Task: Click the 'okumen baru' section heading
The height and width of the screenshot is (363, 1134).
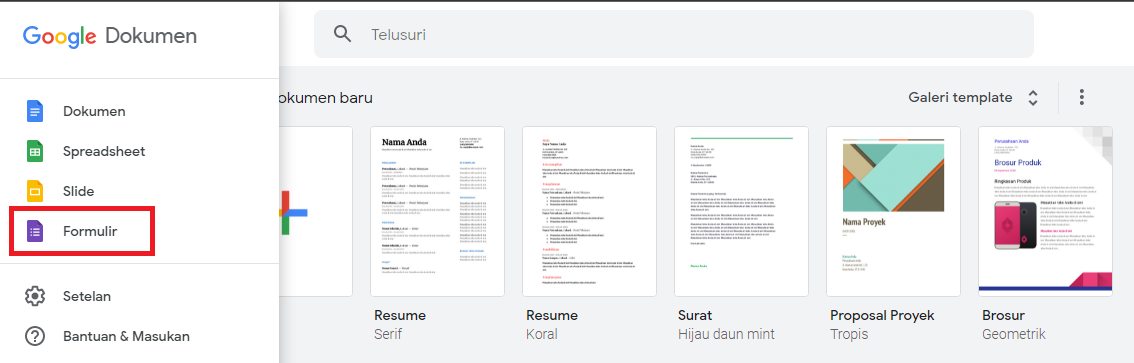Action: [326, 97]
